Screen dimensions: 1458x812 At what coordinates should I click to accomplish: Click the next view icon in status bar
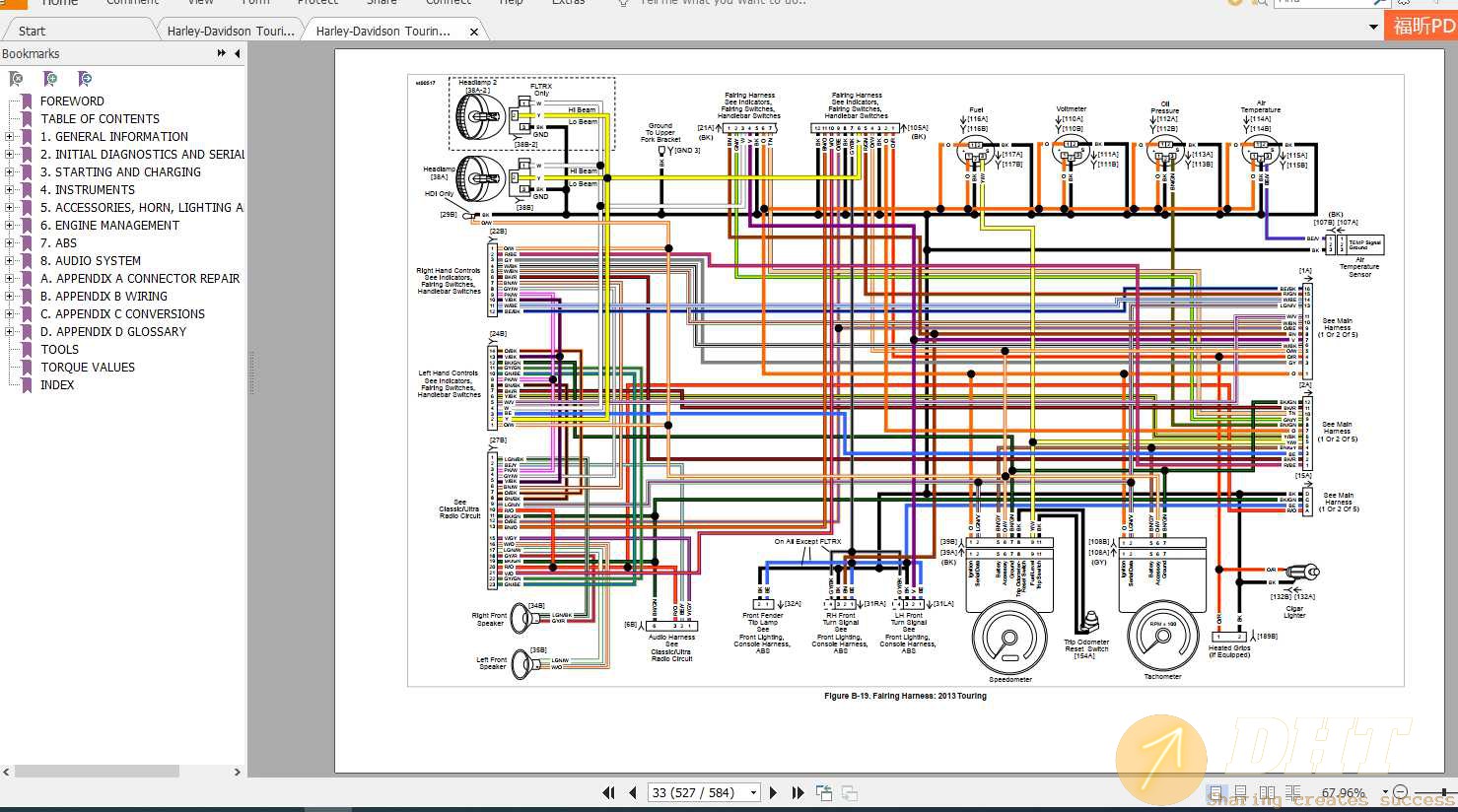click(x=849, y=792)
